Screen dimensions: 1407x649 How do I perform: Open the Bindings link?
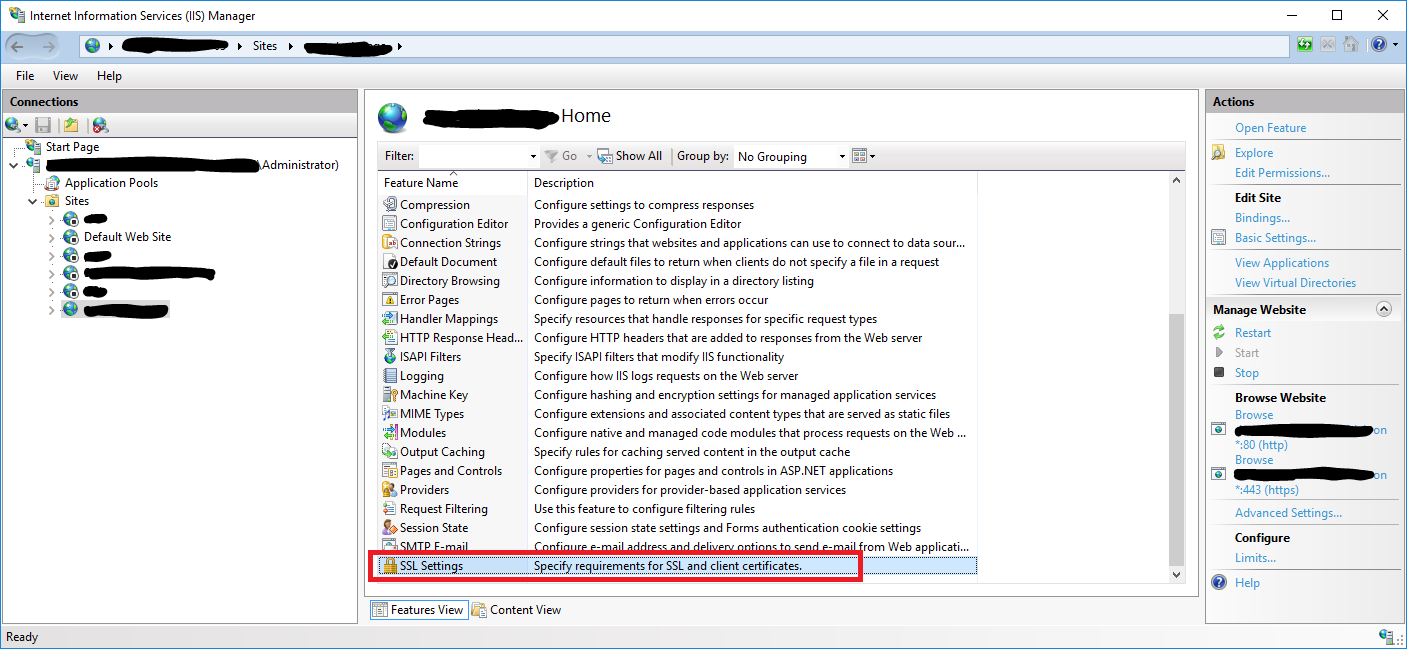pyautogui.click(x=1262, y=218)
